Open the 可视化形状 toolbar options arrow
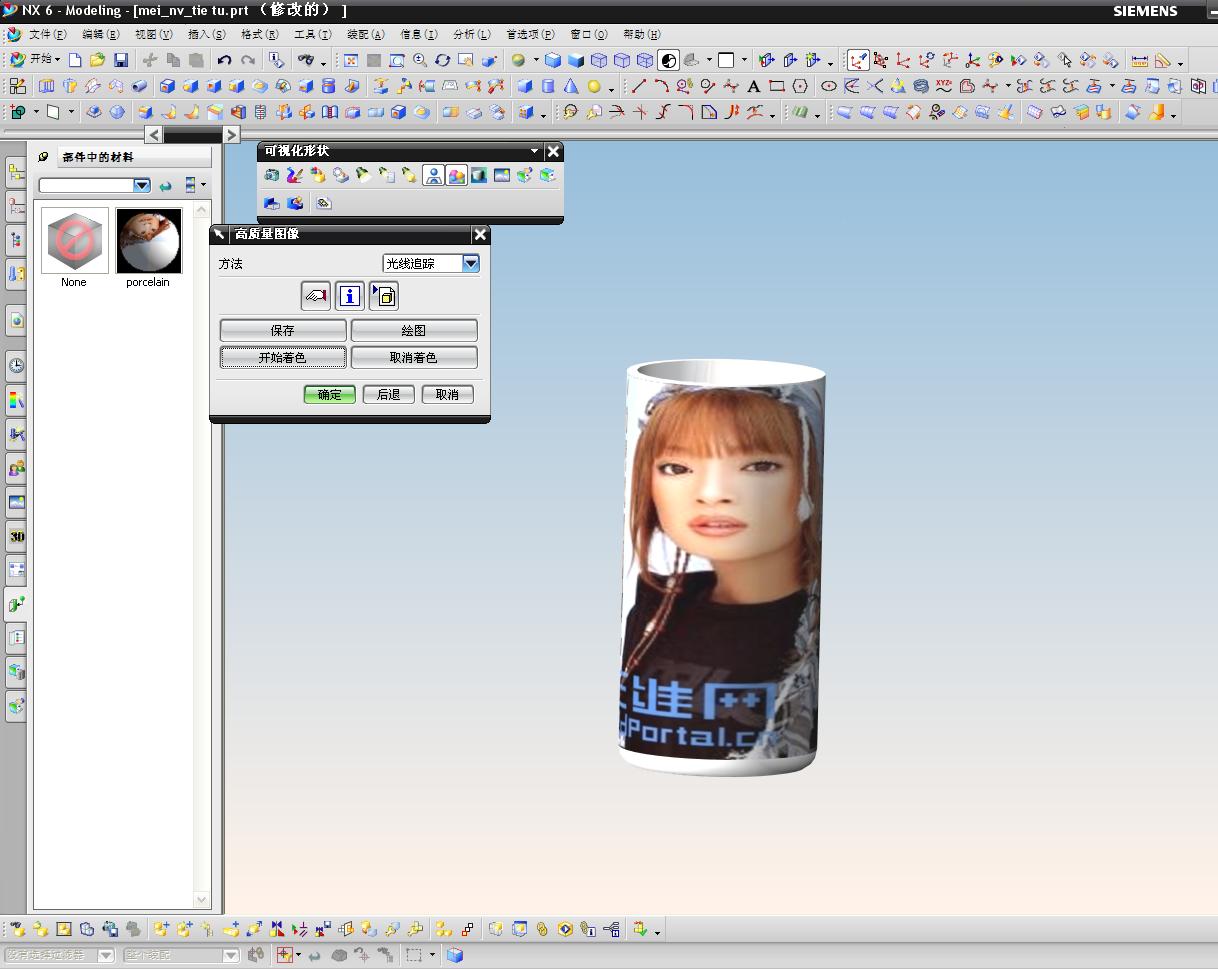 tap(535, 151)
